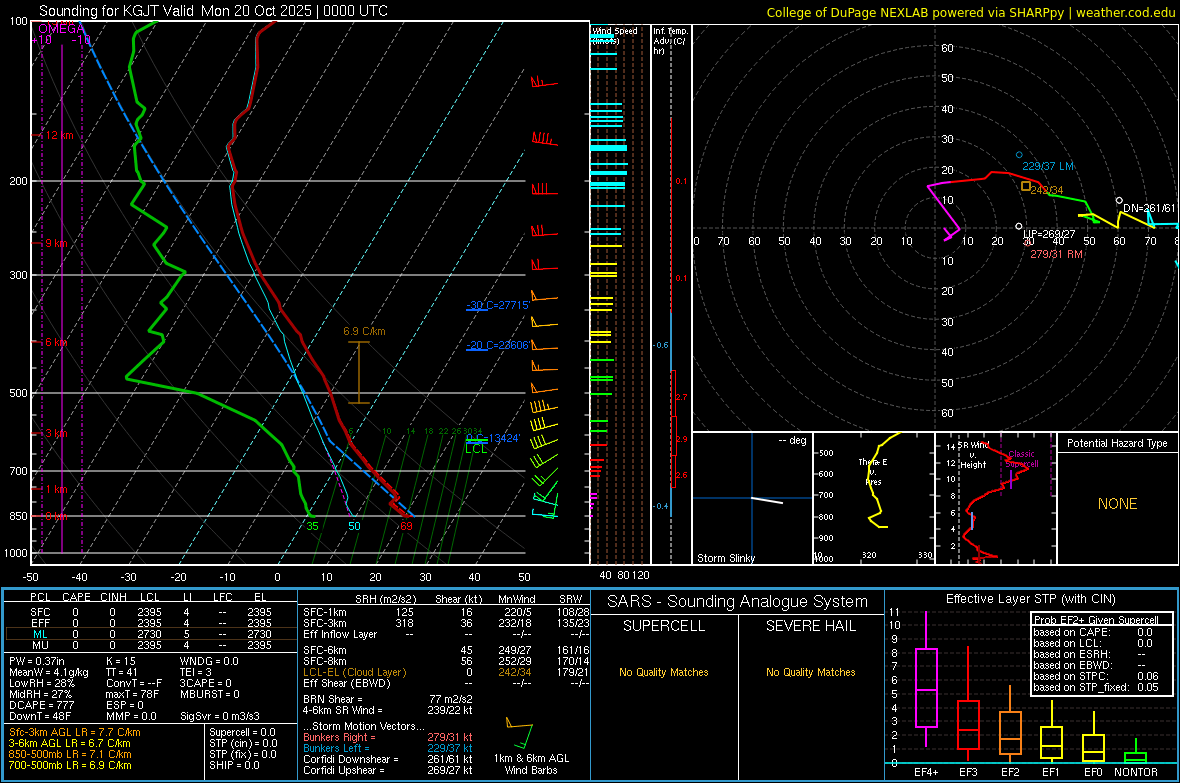The height and width of the screenshot is (783, 1180).
Task: Click the Wind Speed (knots) panel heading
Action: (x=614, y=35)
